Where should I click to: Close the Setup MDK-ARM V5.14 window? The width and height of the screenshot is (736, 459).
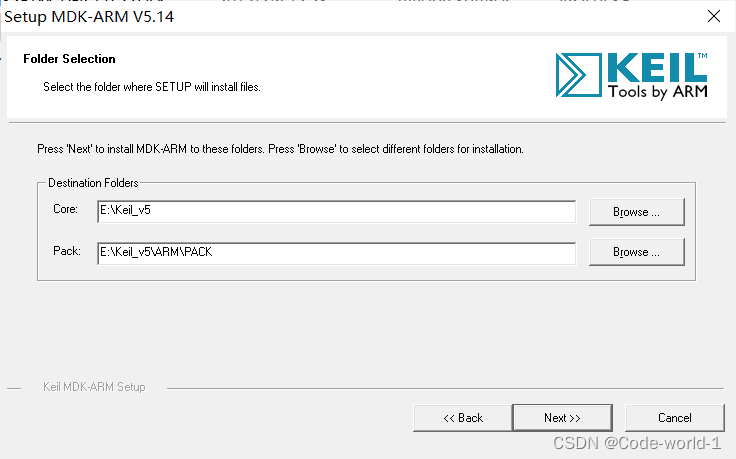pos(713,16)
